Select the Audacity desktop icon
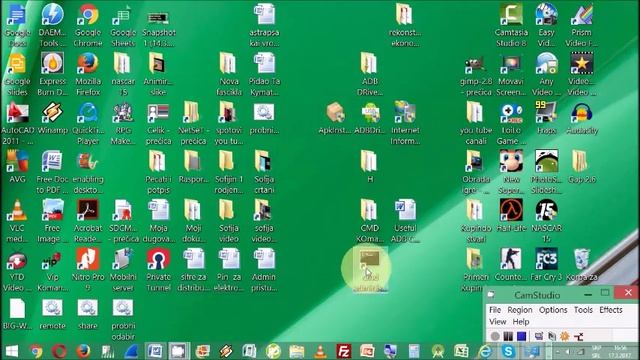 click(x=582, y=119)
